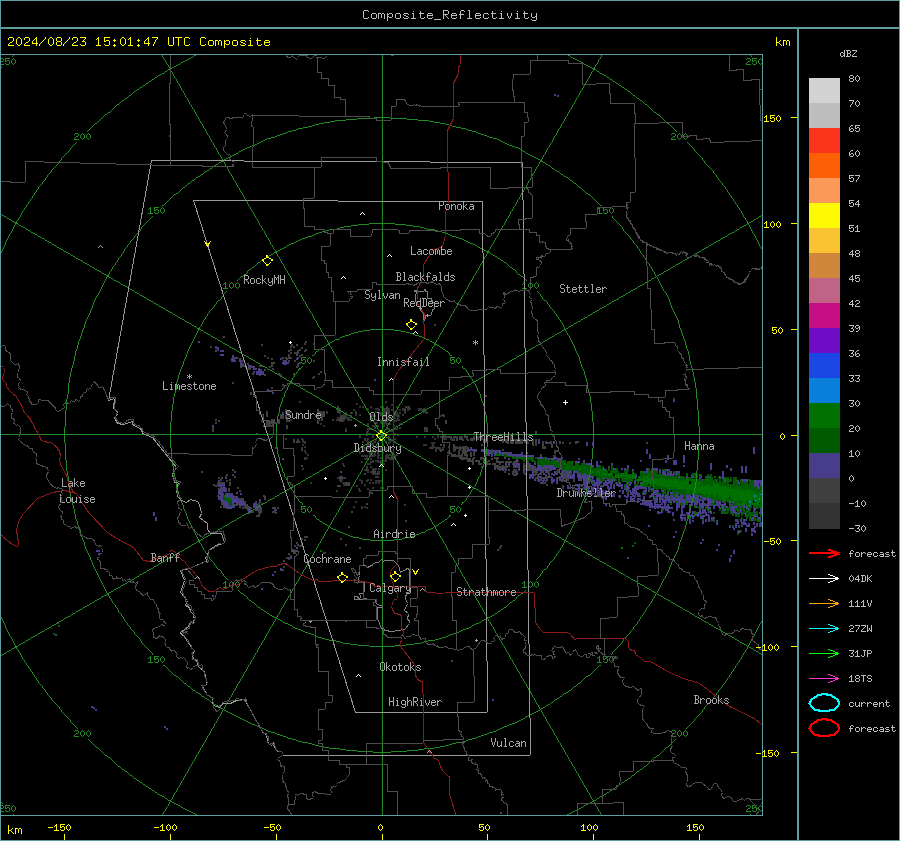Click the cyan current ellipse icon

click(x=824, y=703)
